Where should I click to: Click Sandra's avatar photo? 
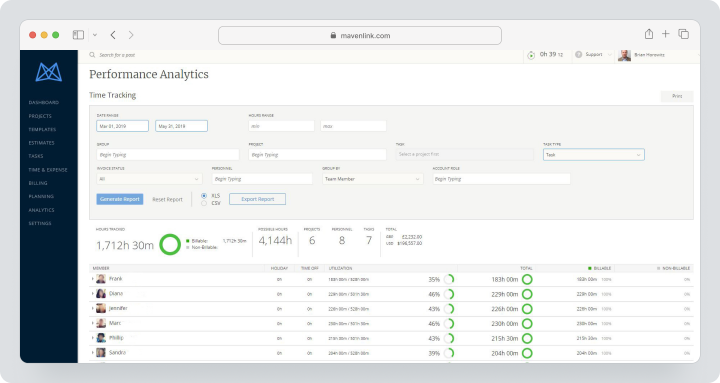click(x=101, y=353)
